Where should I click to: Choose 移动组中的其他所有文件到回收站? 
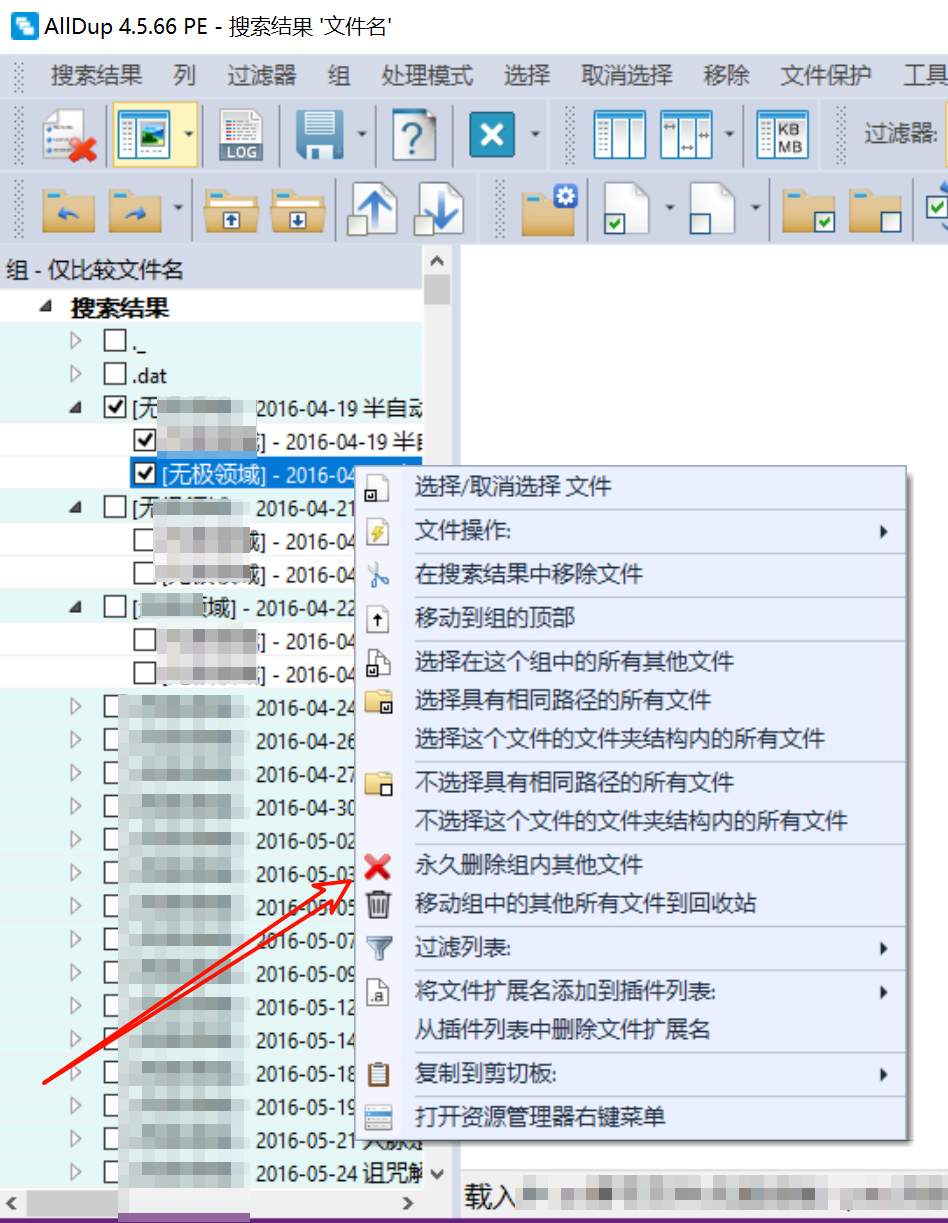click(x=632, y=904)
